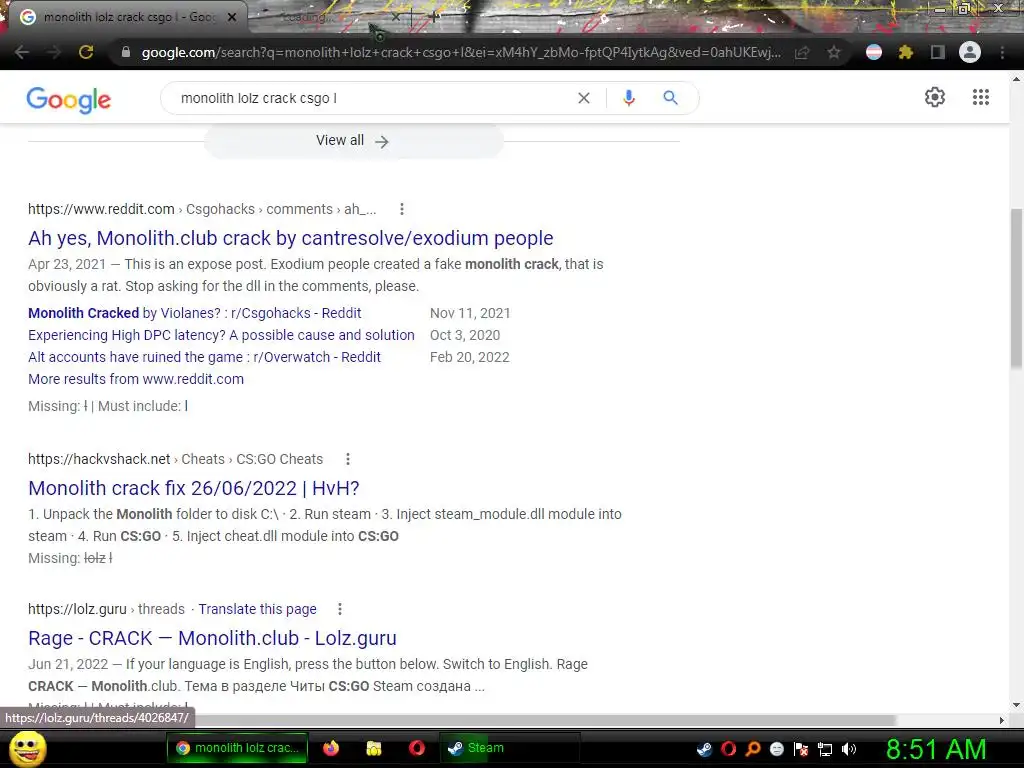This screenshot has height=768, width=1024.
Task: Click the 8:51 AM taskbar clock
Action: [x=936, y=749]
